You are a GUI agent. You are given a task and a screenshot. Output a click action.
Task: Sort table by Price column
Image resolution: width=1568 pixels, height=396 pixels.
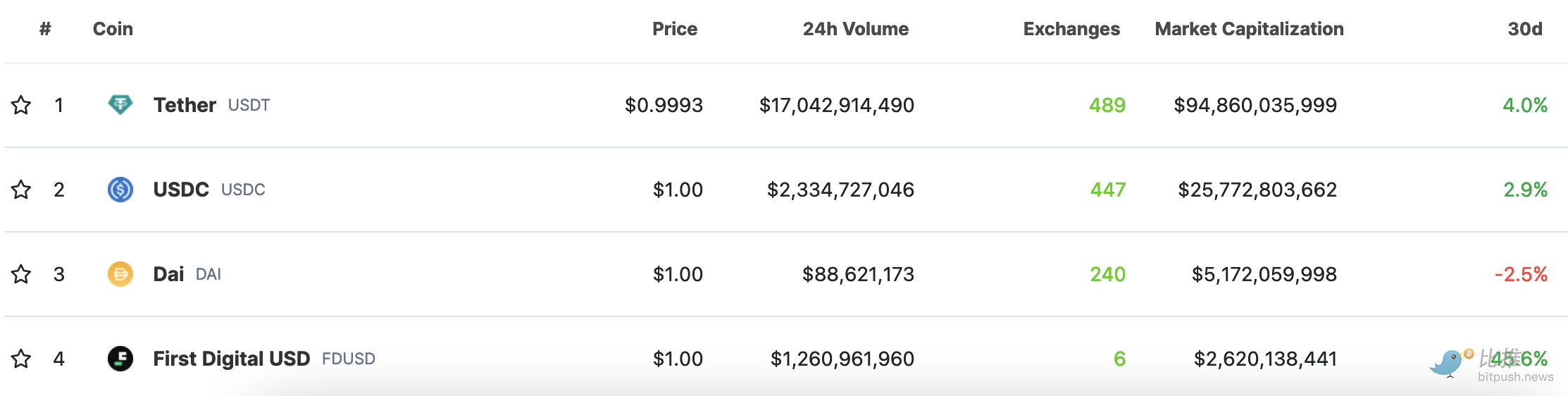coord(674,29)
